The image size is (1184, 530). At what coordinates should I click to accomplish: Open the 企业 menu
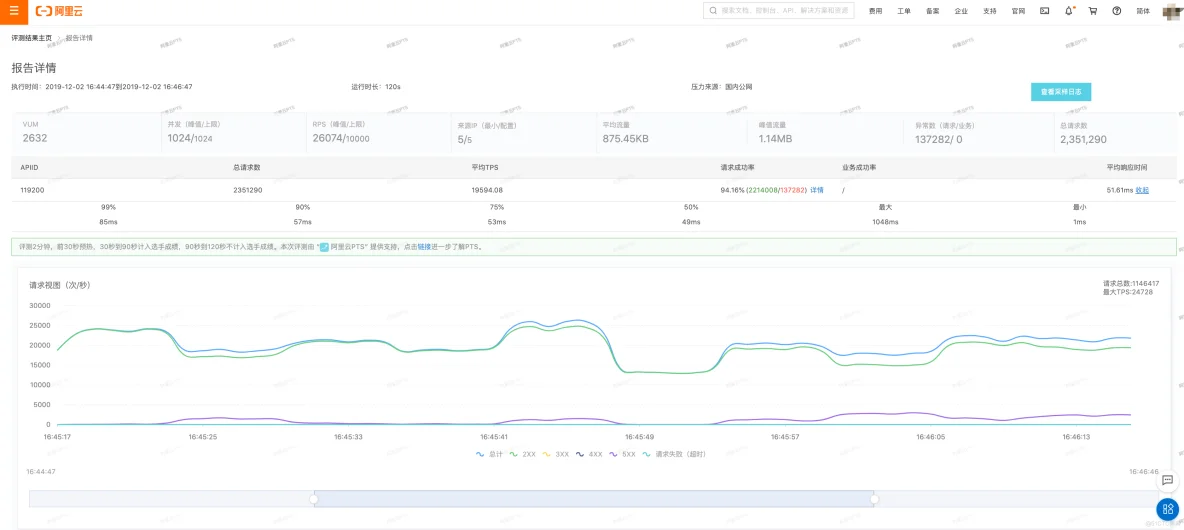961,11
